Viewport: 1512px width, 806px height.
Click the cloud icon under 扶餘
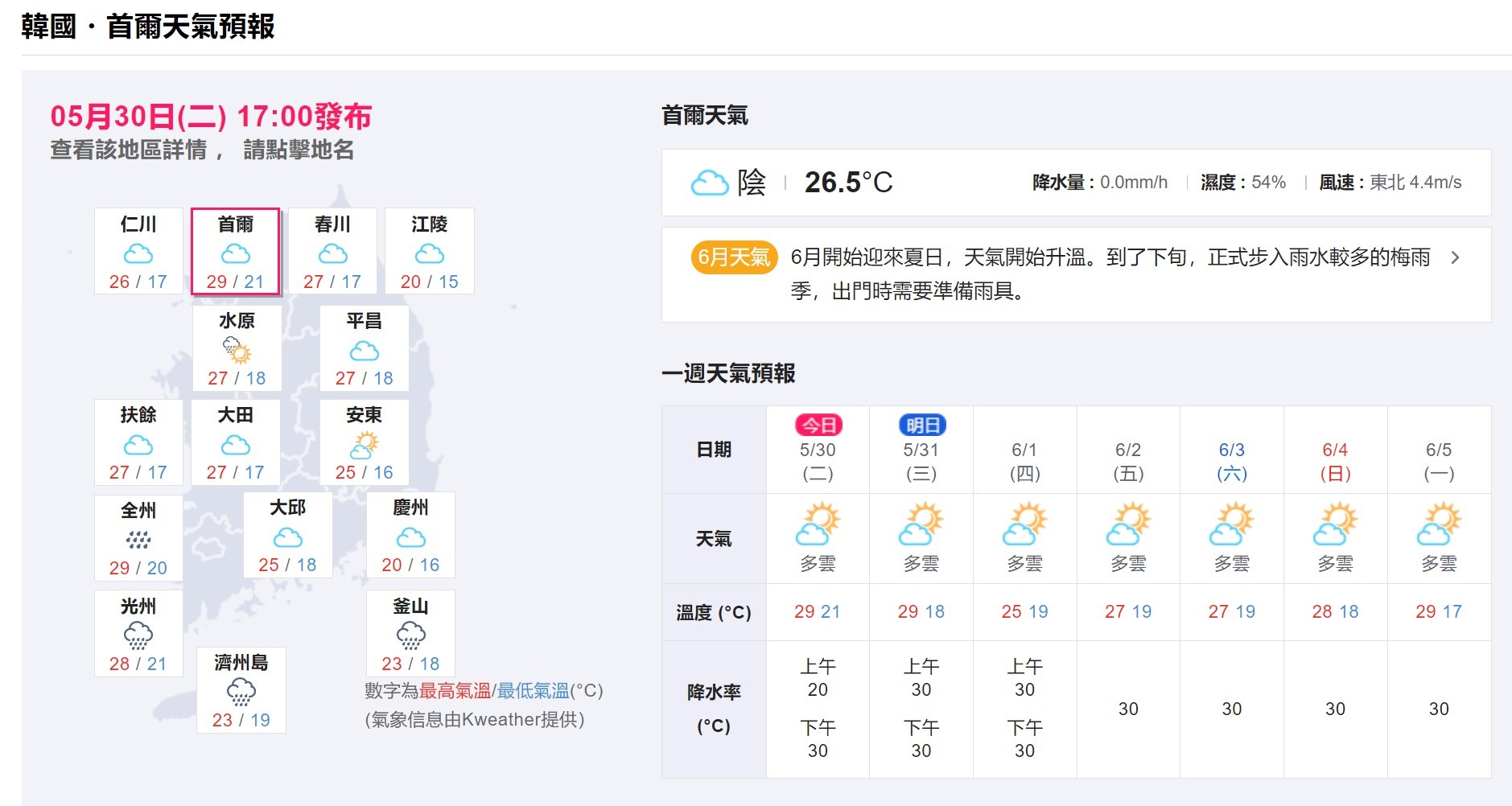click(138, 445)
